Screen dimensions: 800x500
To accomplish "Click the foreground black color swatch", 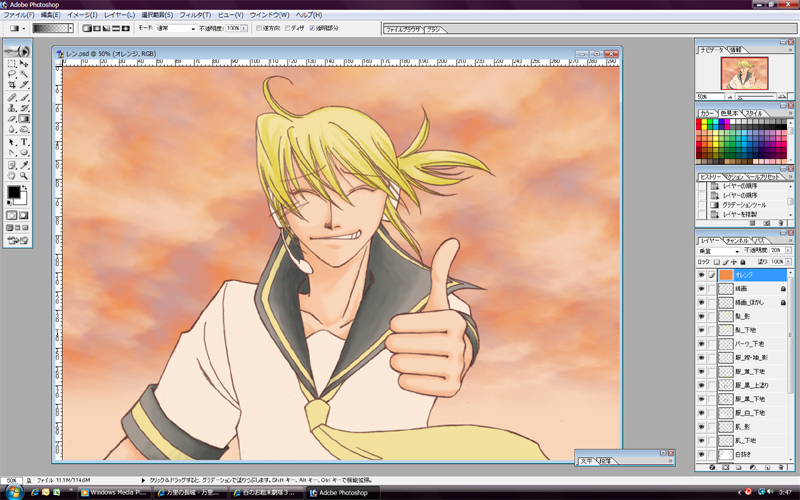I will tap(13, 189).
